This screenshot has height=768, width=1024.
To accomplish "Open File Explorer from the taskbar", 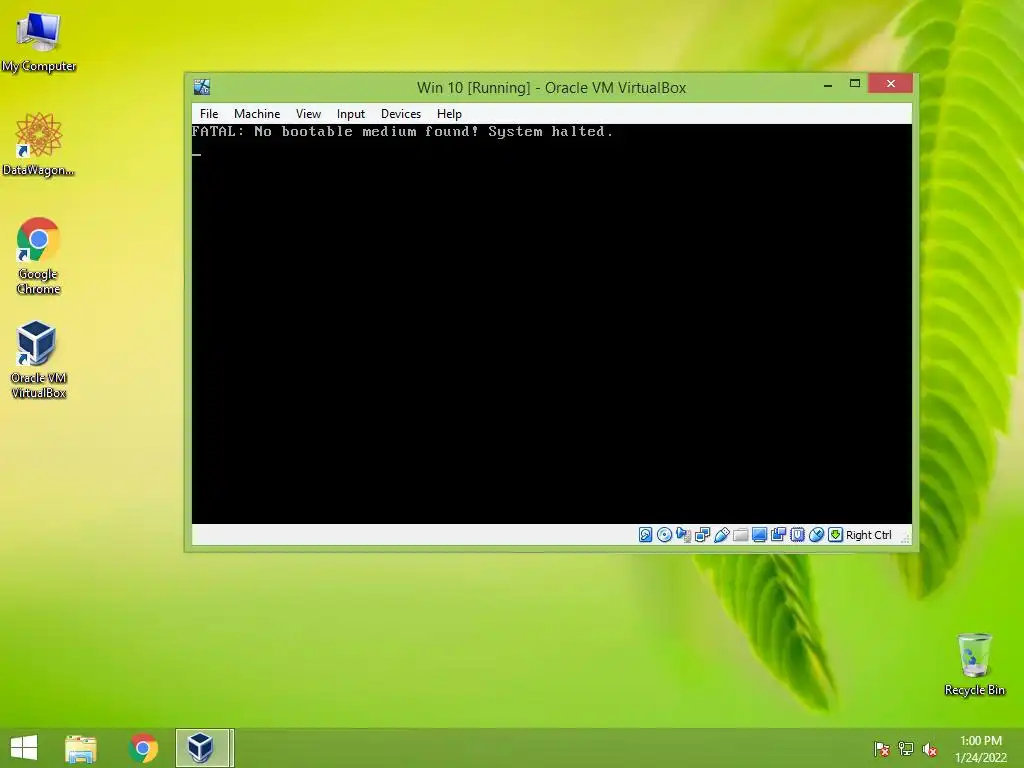I will click(80, 748).
